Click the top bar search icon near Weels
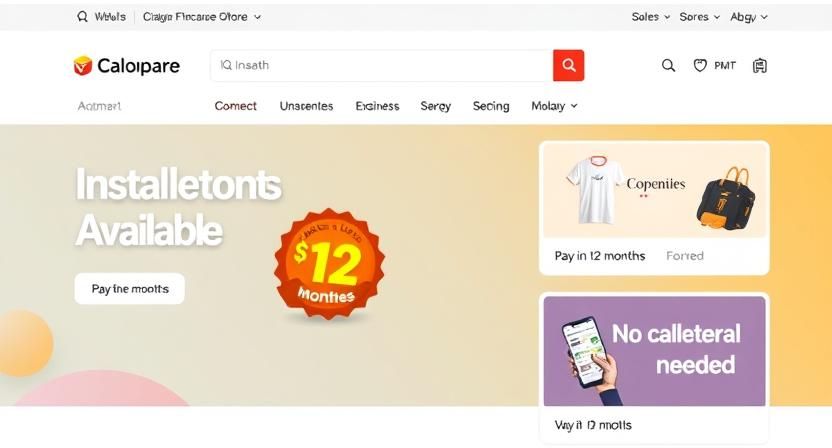 pos(82,17)
